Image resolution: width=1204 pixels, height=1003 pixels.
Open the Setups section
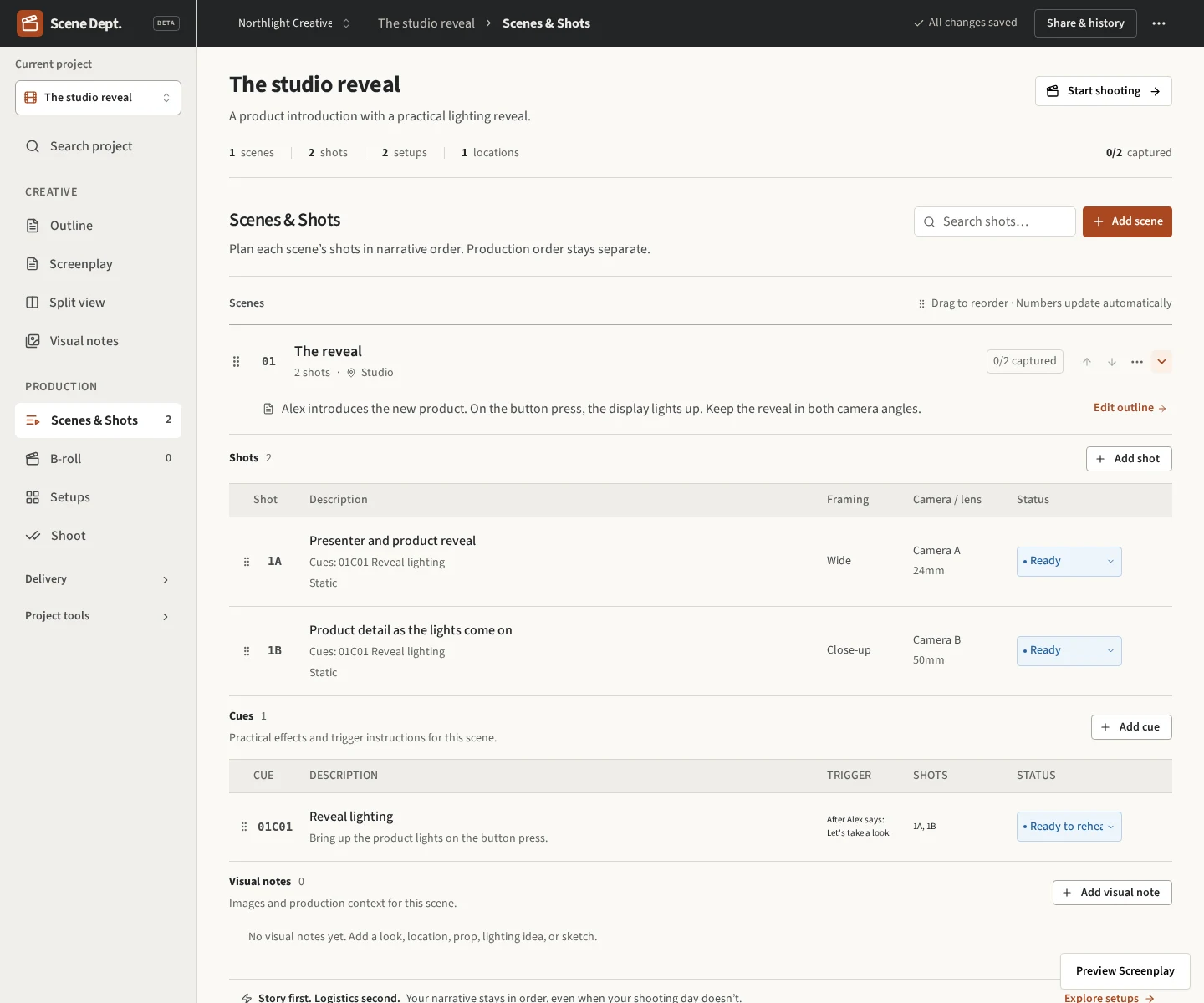tap(98, 497)
